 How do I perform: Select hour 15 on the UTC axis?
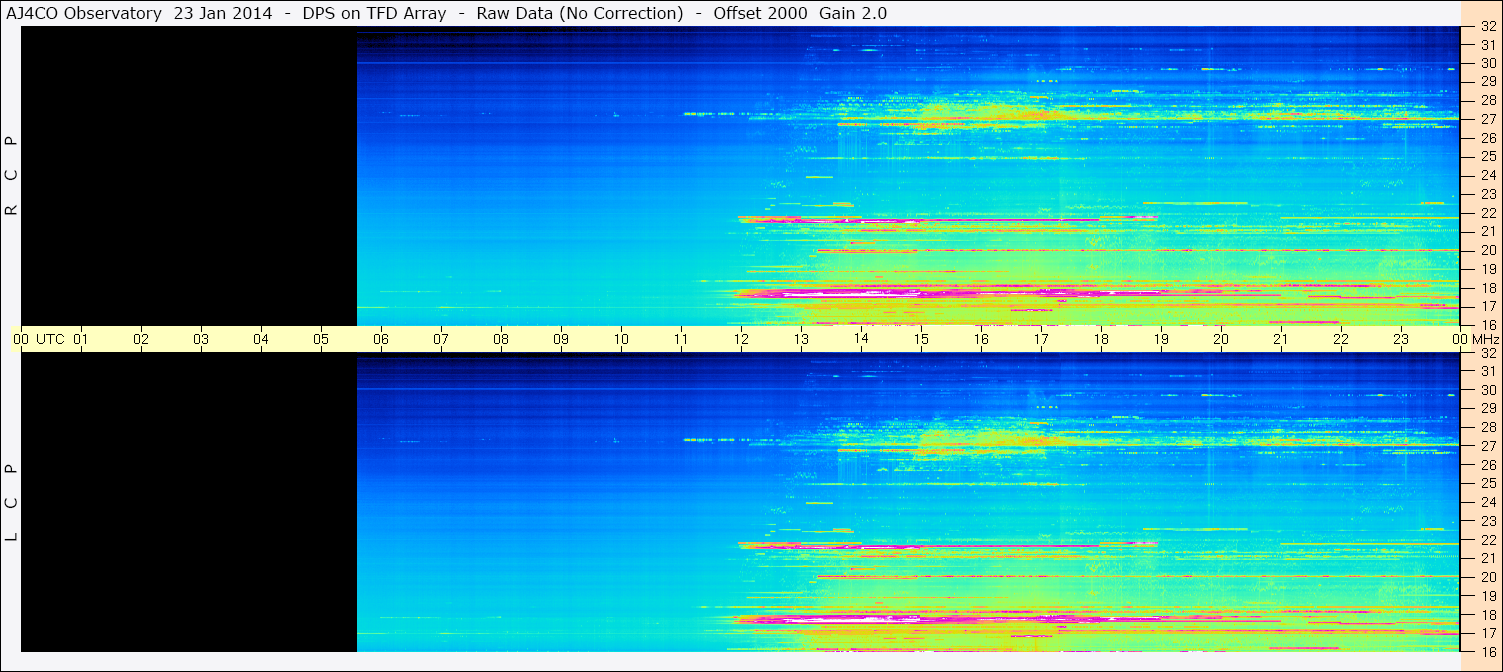pos(921,339)
